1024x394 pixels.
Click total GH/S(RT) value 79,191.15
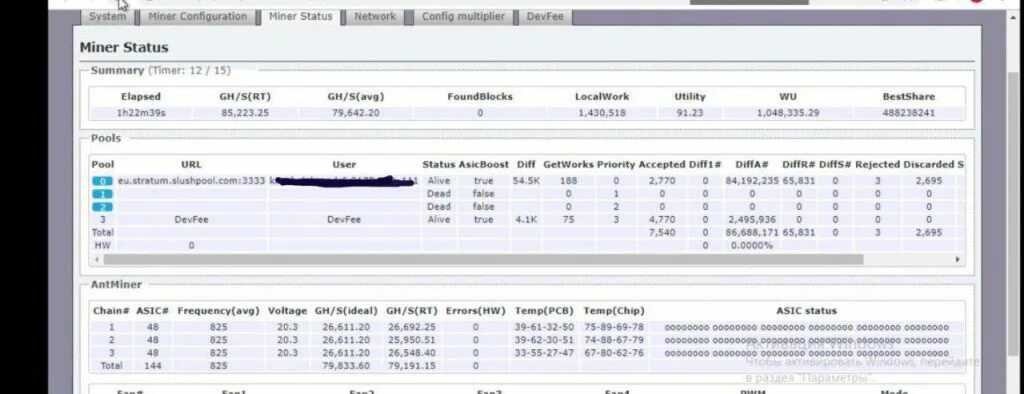[x=411, y=367]
